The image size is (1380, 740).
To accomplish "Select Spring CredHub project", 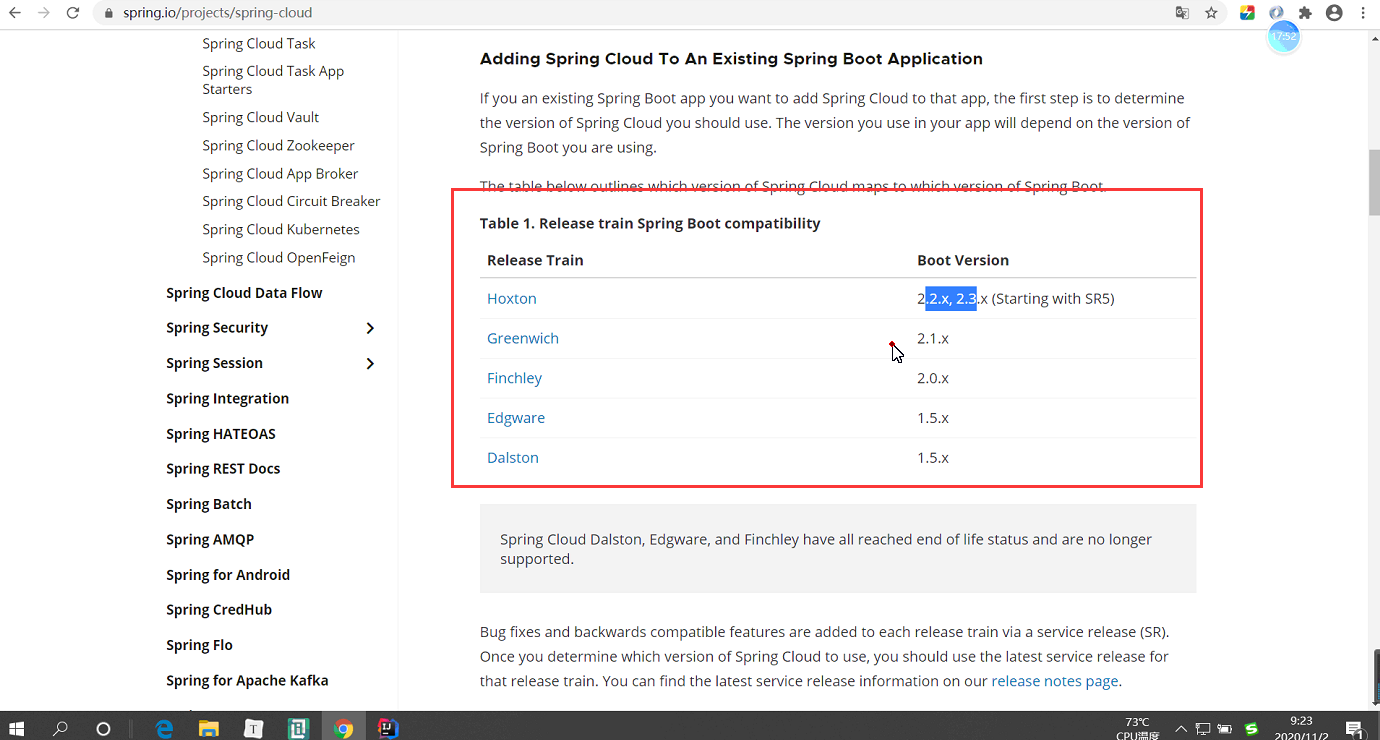I will point(219,610).
